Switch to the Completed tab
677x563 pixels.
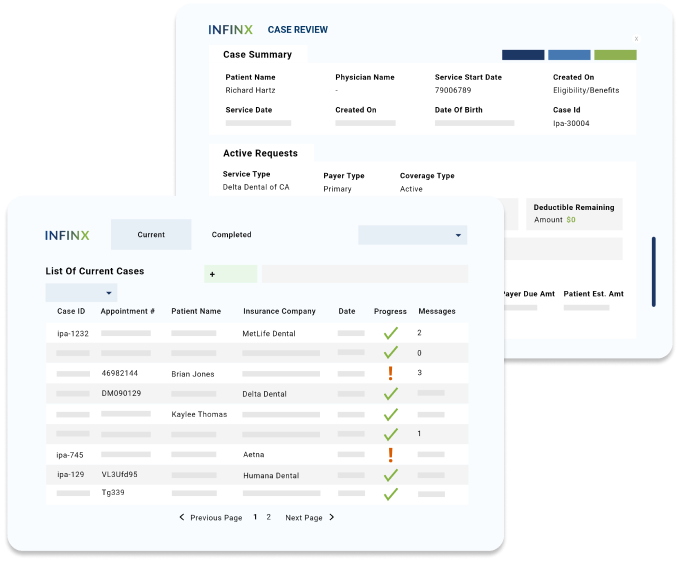point(231,234)
